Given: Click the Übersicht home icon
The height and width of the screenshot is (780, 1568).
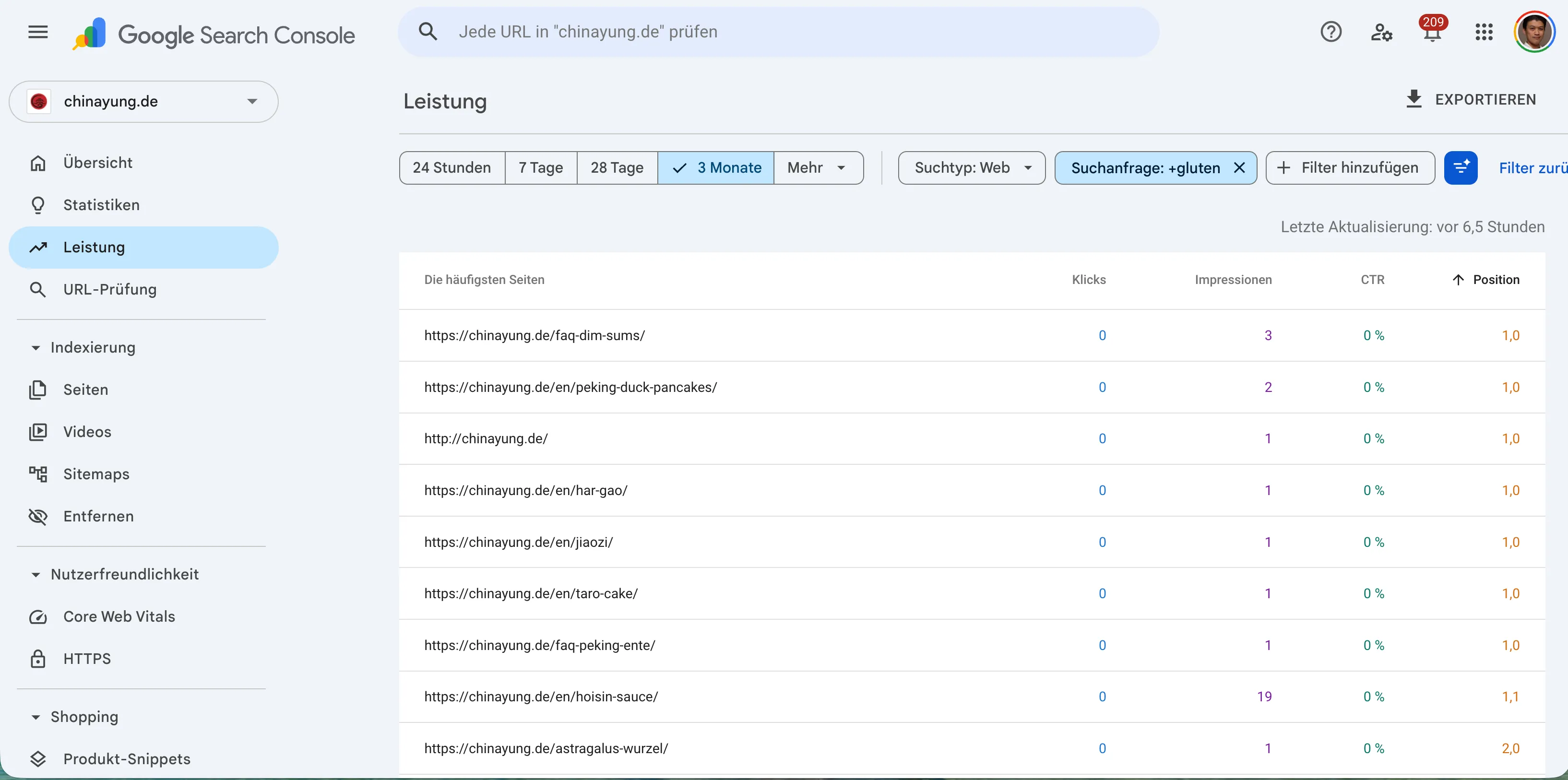Looking at the screenshot, I should 38,163.
